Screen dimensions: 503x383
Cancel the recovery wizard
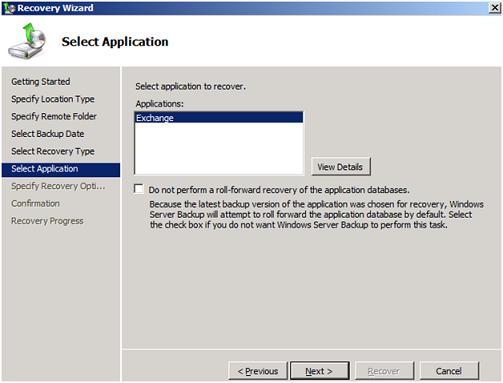449,371
